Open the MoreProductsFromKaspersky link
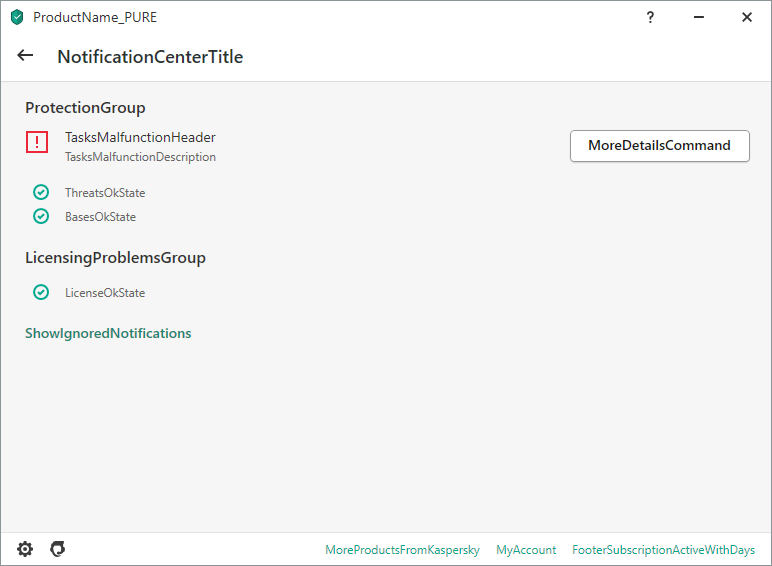This screenshot has width=772, height=566. click(x=402, y=550)
